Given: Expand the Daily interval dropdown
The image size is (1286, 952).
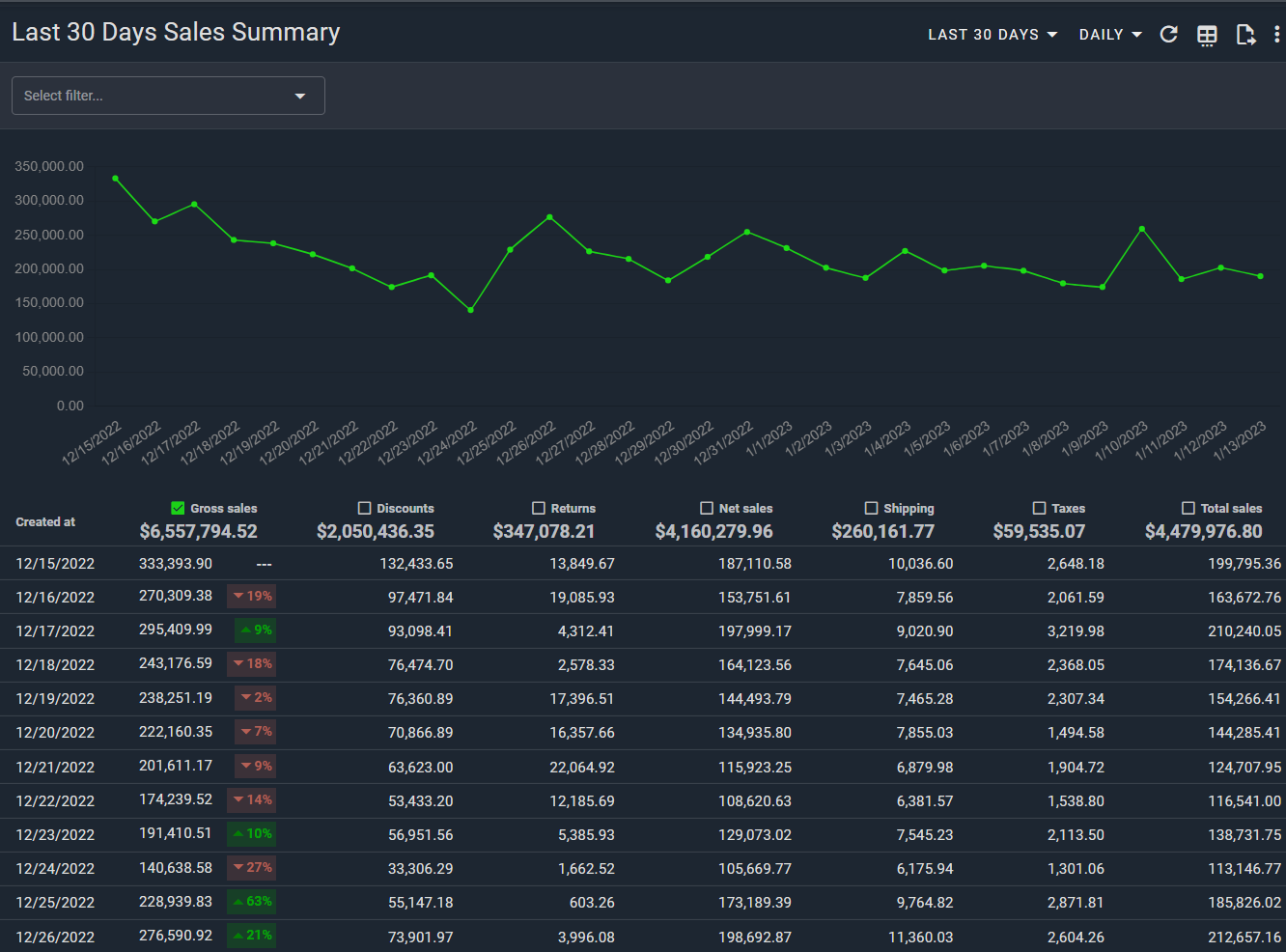Looking at the screenshot, I should coord(1109,35).
